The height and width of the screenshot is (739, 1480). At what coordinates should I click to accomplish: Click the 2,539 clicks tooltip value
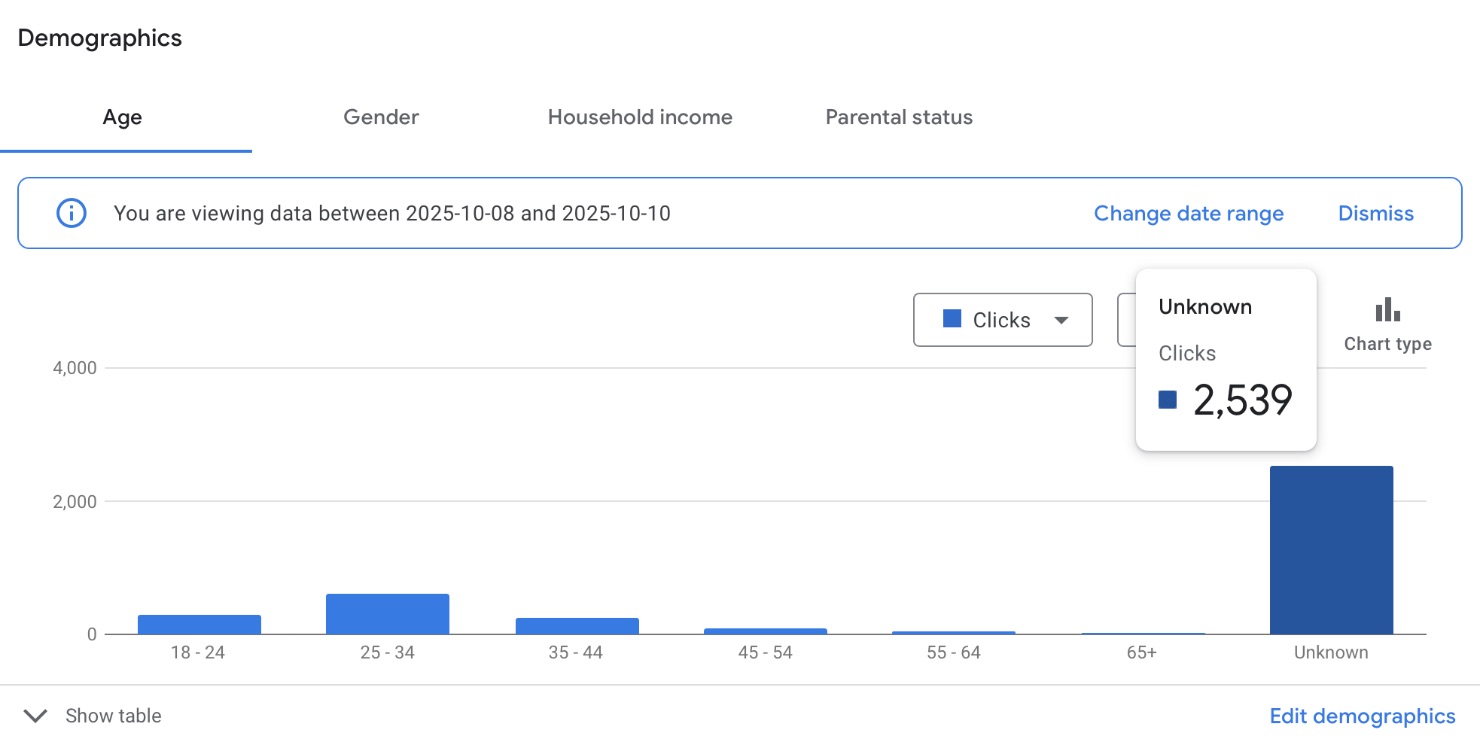1242,401
